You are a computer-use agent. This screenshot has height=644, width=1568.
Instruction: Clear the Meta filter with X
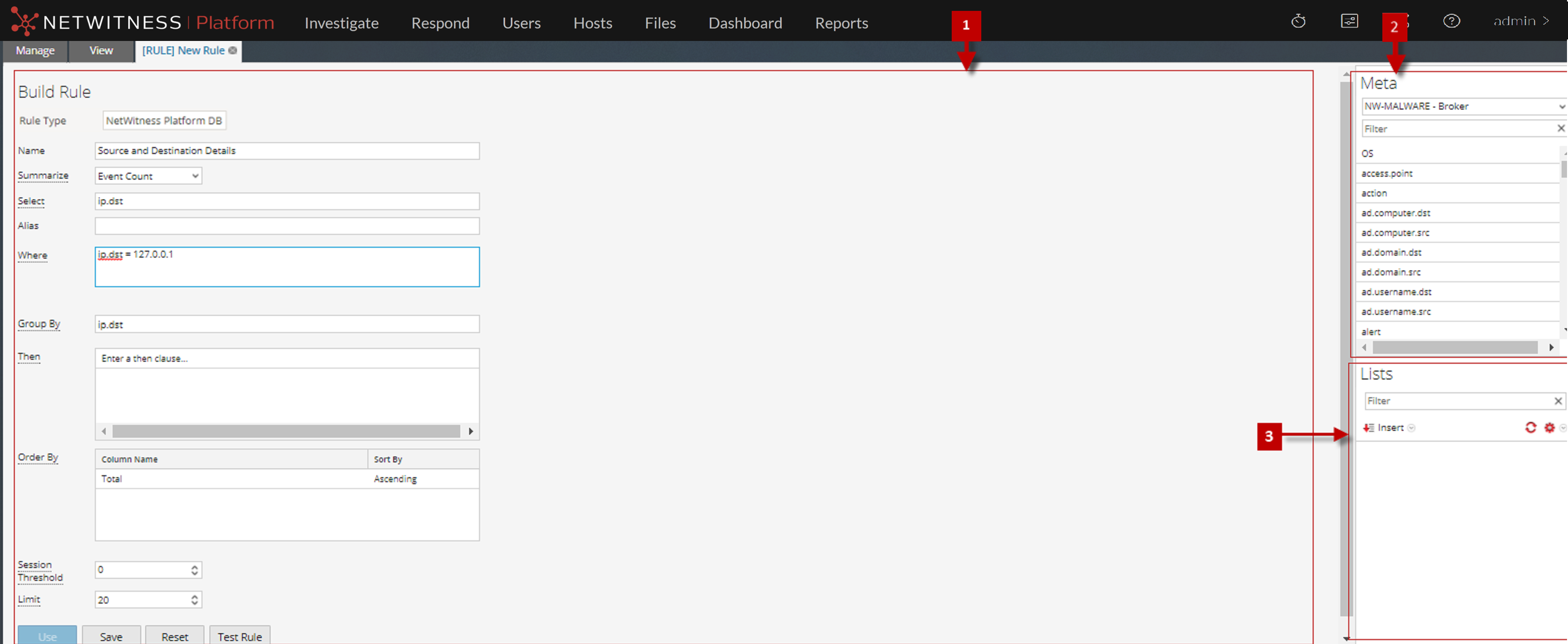click(1560, 128)
